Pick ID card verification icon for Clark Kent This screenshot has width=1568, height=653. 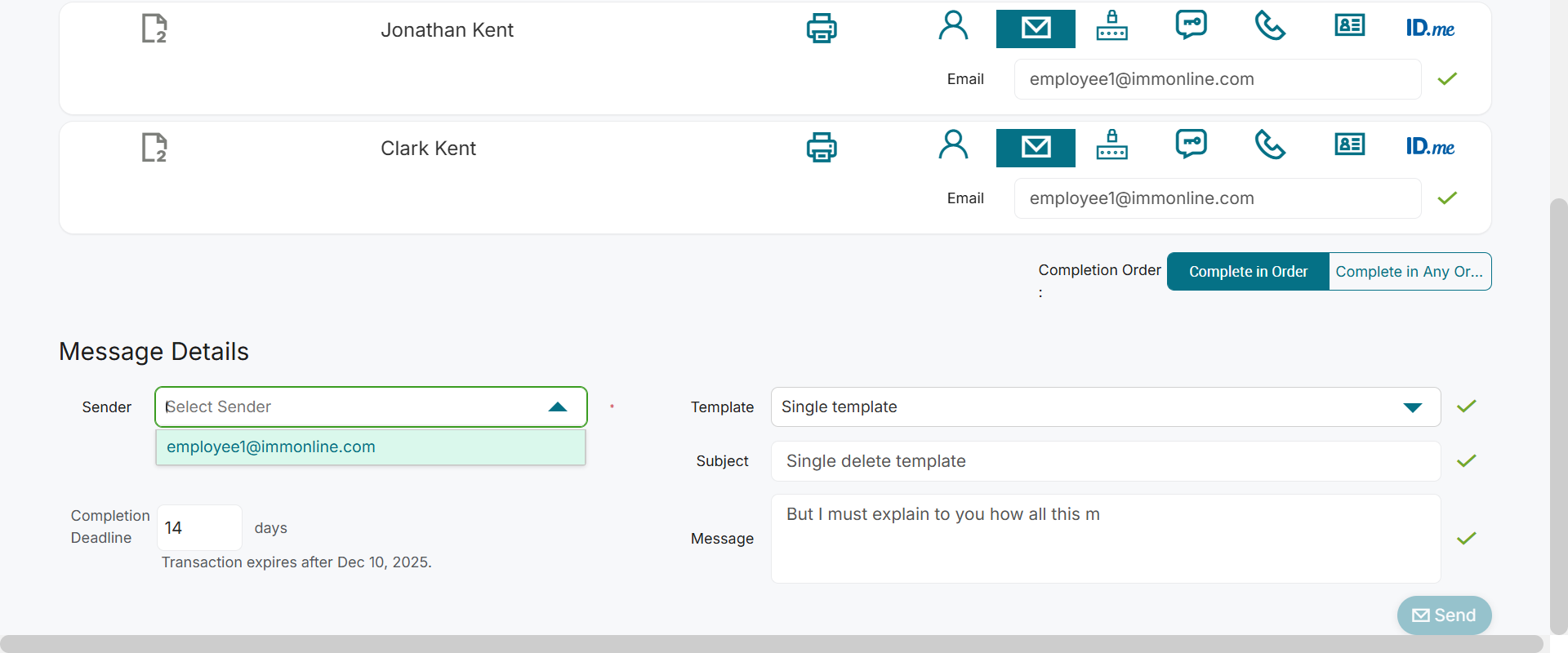(1349, 145)
